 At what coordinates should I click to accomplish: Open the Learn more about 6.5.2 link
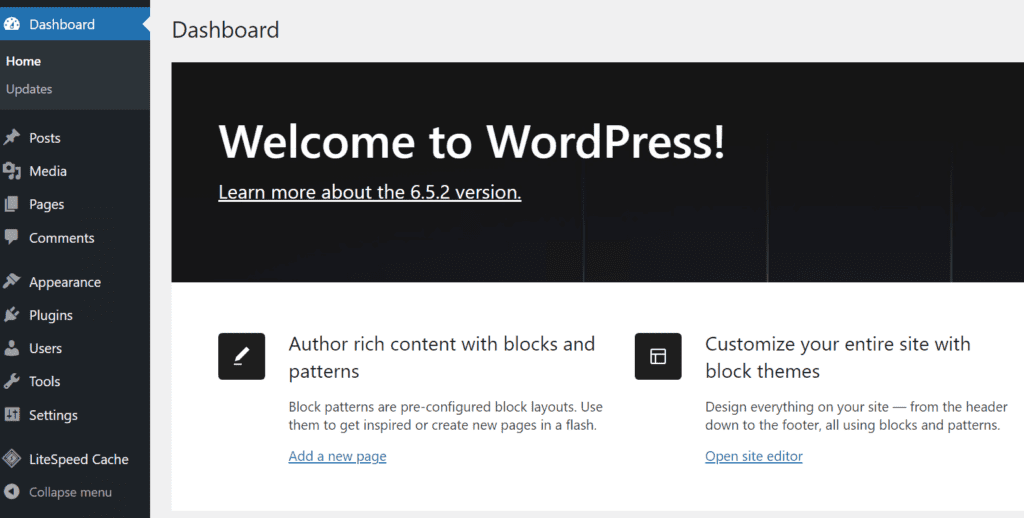click(370, 192)
